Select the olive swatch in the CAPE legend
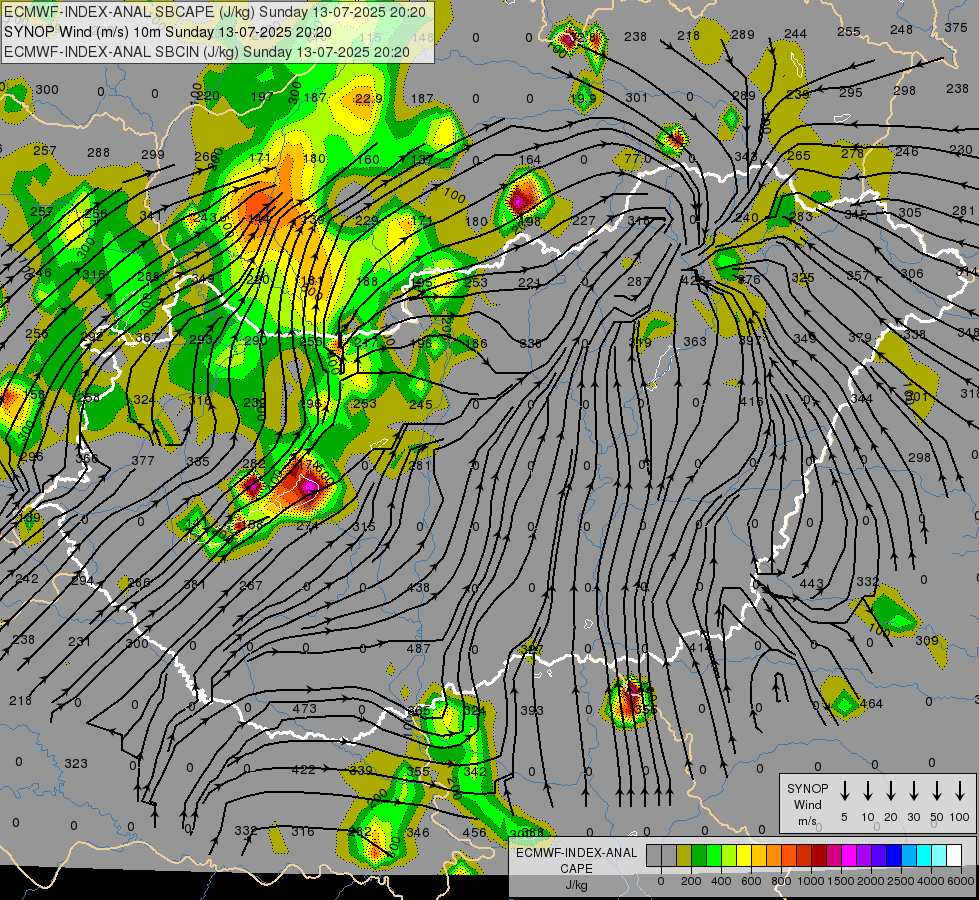979x900 pixels. pyautogui.click(x=684, y=856)
